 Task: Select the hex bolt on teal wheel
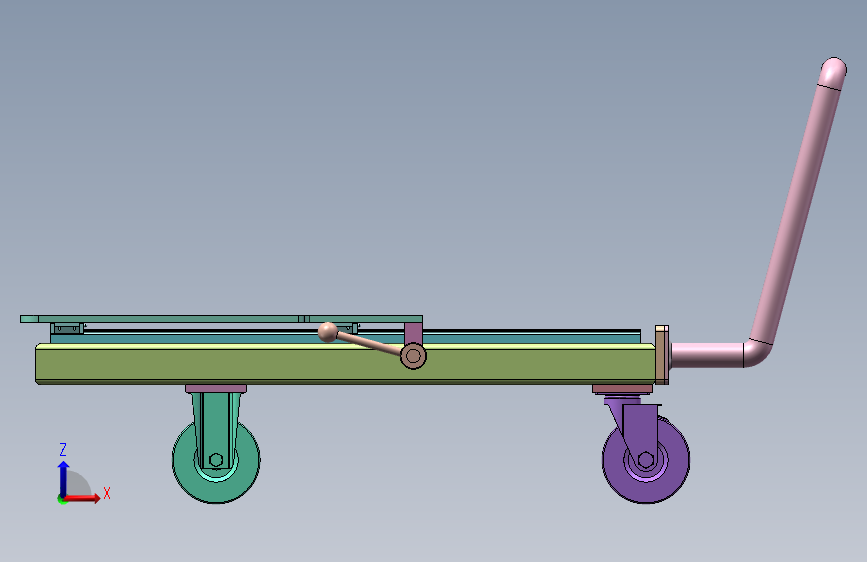(x=216, y=460)
